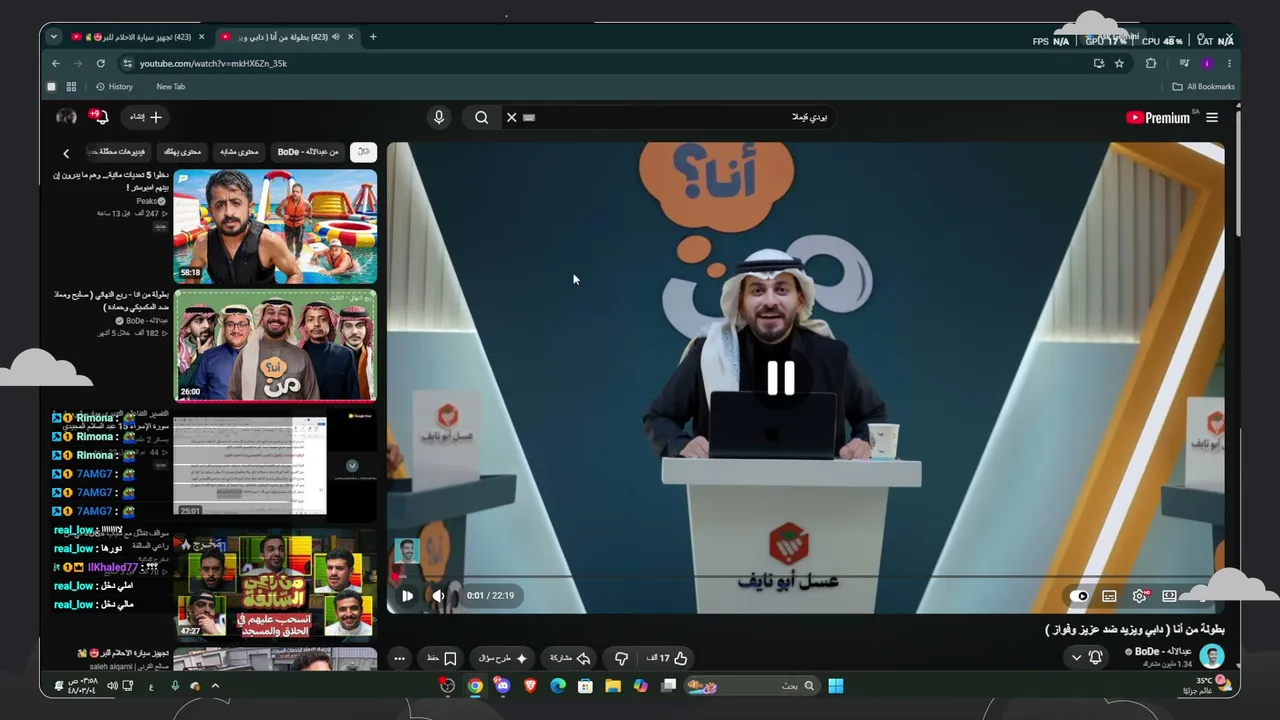
Task: Go back with the browser back arrow
Action: point(56,63)
